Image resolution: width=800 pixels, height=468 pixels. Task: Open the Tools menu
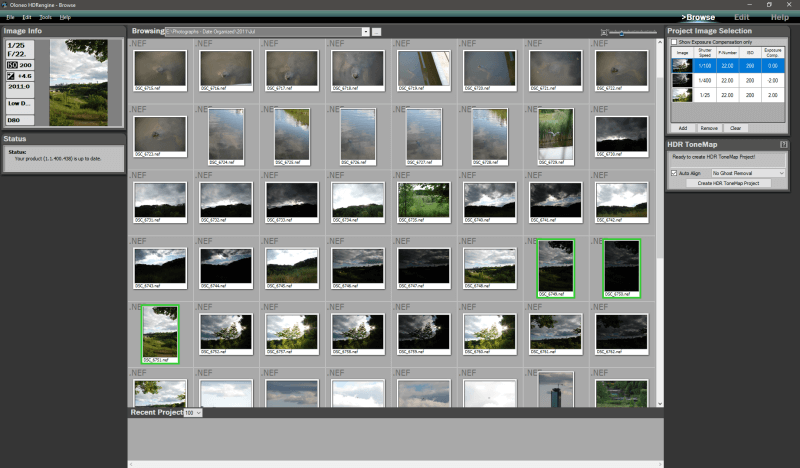(46, 18)
